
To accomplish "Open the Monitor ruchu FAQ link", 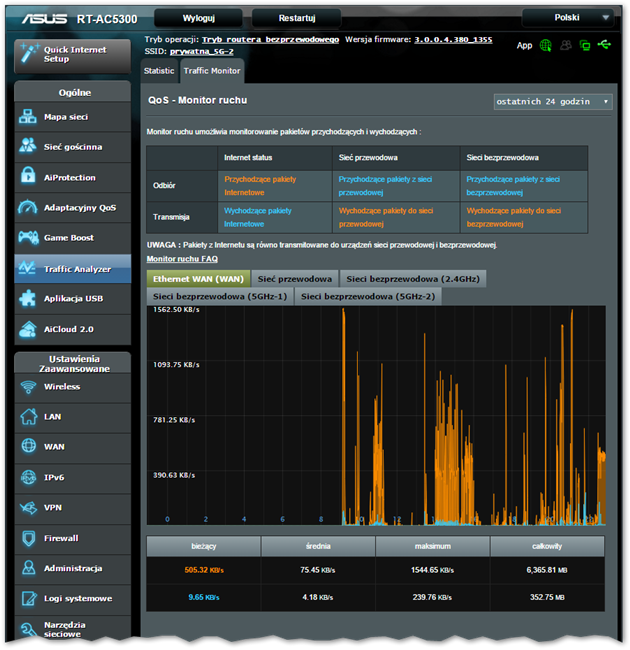I will [182, 259].
